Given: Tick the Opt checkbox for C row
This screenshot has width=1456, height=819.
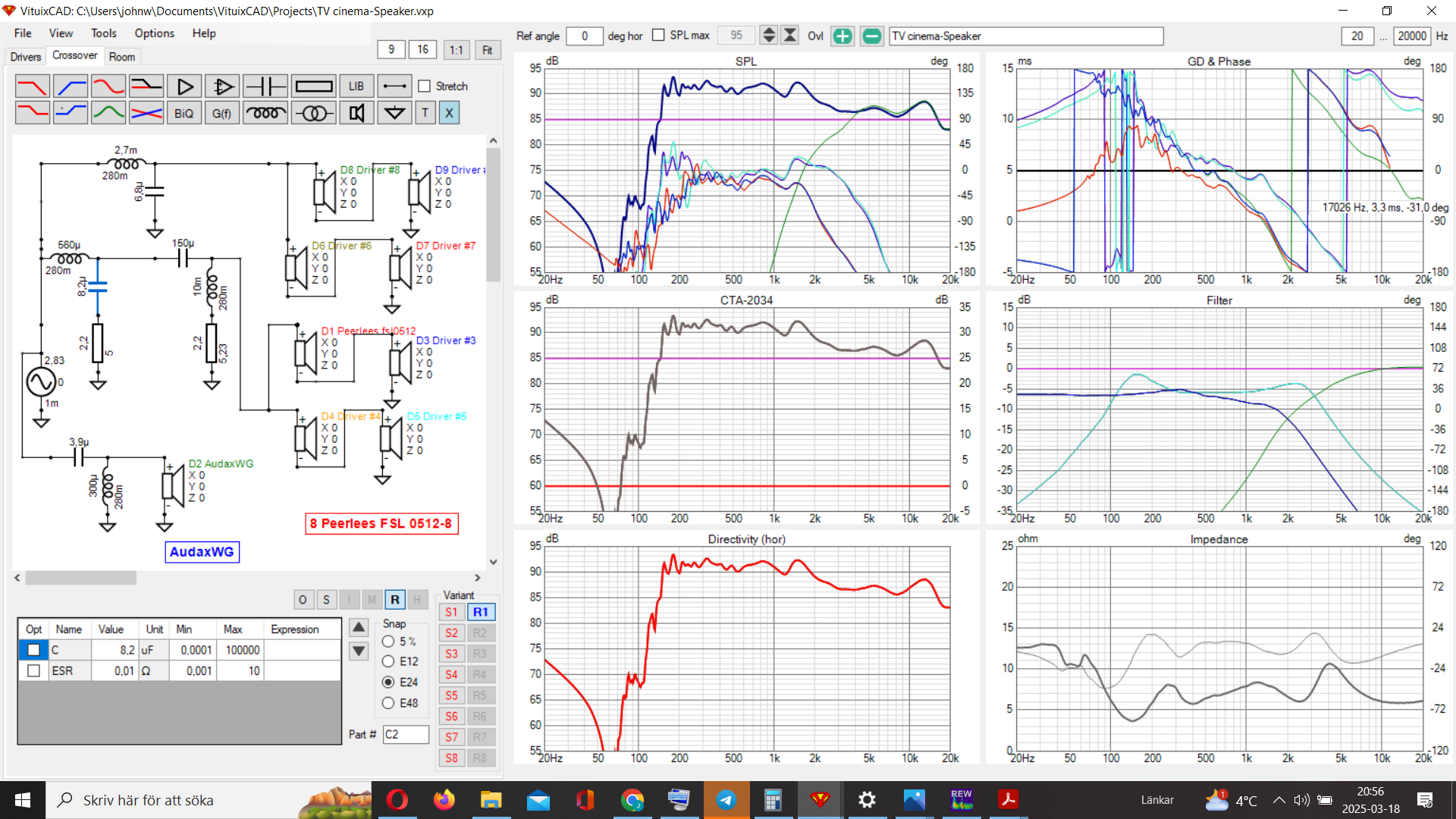Looking at the screenshot, I should tap(33, 650).
